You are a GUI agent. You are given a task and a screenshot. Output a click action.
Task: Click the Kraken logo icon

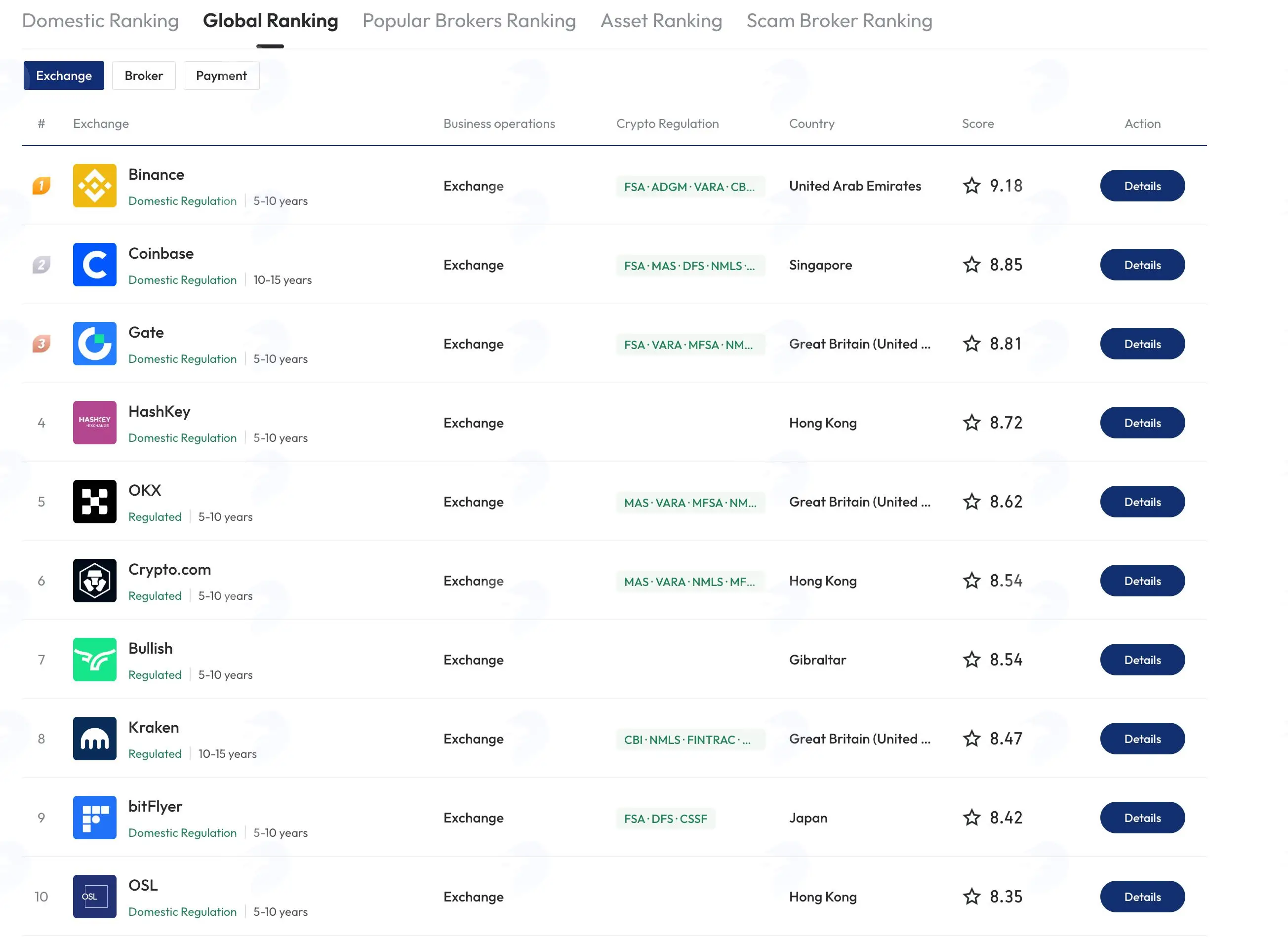coord(94,739)
